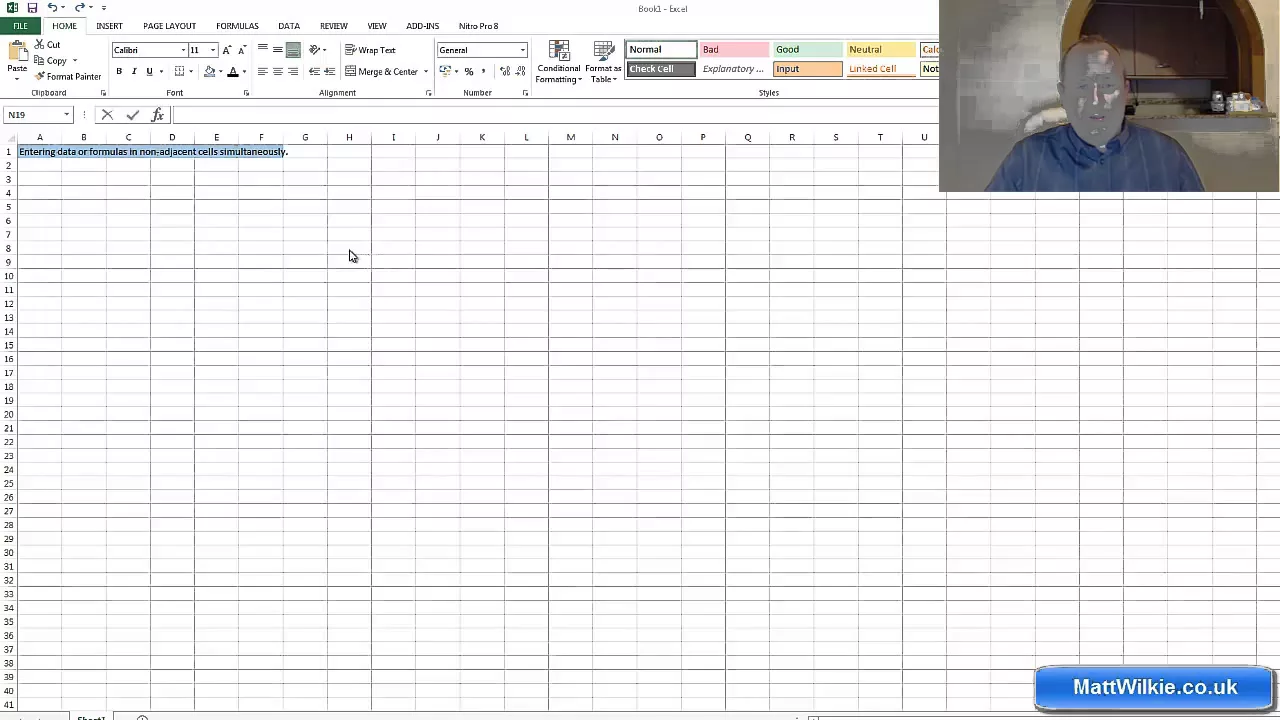Increase font size with the large A
Screen dimensions: 1280x720
pyautogui.click(x=227, y=50)
